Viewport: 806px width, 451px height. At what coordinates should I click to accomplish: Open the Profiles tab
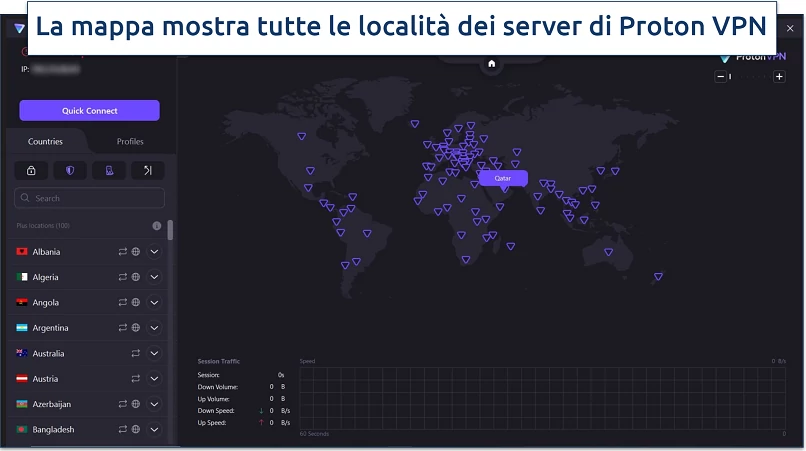tap(130, 141)
